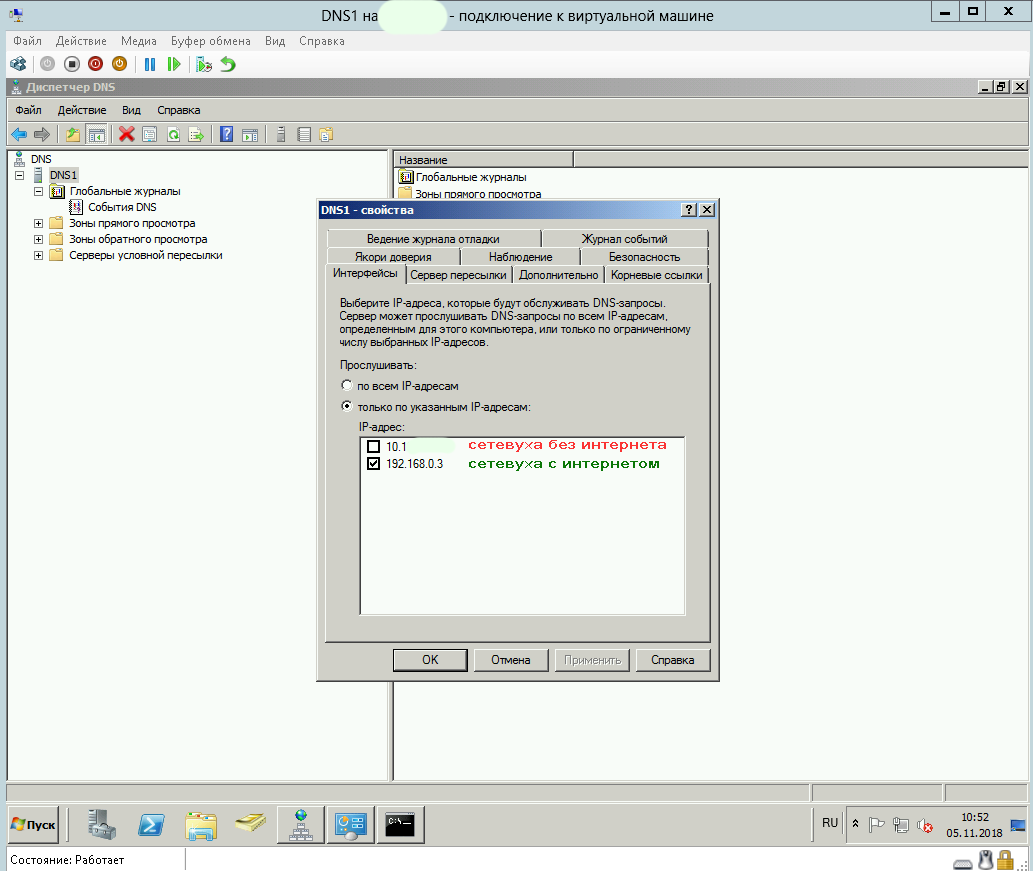1033x871 pixels.
Task: Click the new record list toolbar icon
Action: [x=304, y=134]
